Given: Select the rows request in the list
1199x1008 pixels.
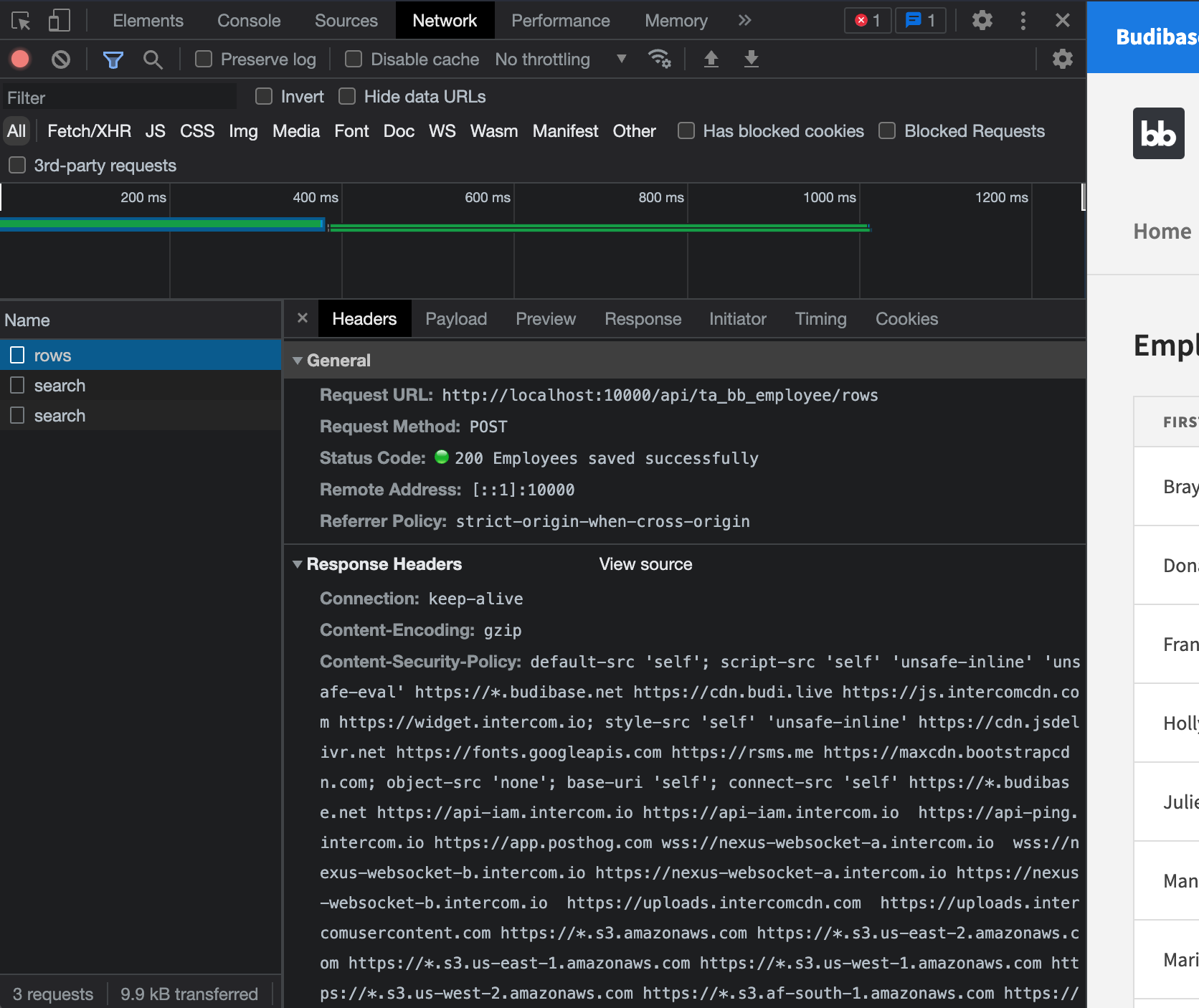Looking at the screenshot, I should pos(53,355).
